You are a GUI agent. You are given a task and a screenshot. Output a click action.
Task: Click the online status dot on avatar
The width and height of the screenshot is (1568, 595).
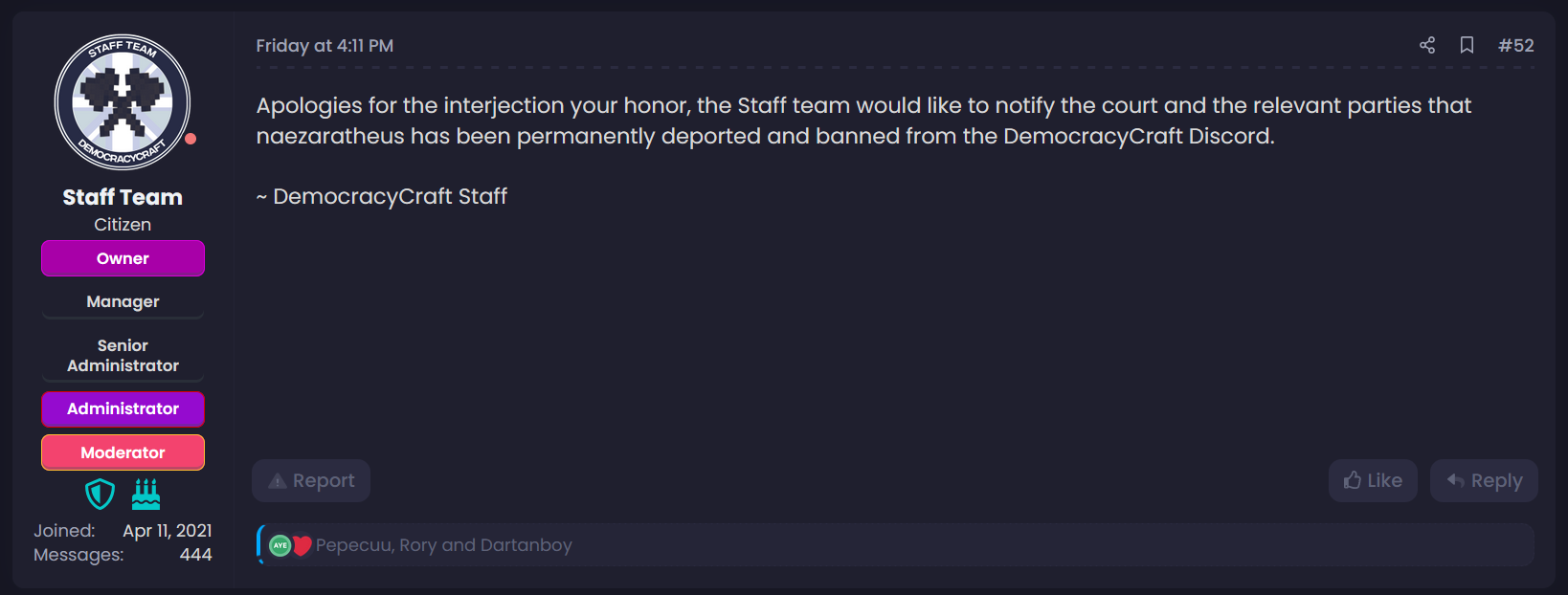tap(190, 139)
